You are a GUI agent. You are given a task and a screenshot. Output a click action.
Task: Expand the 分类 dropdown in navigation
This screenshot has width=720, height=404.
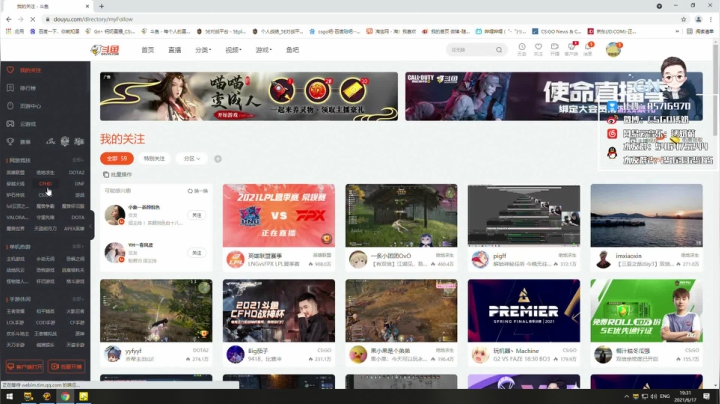(203, 50)
